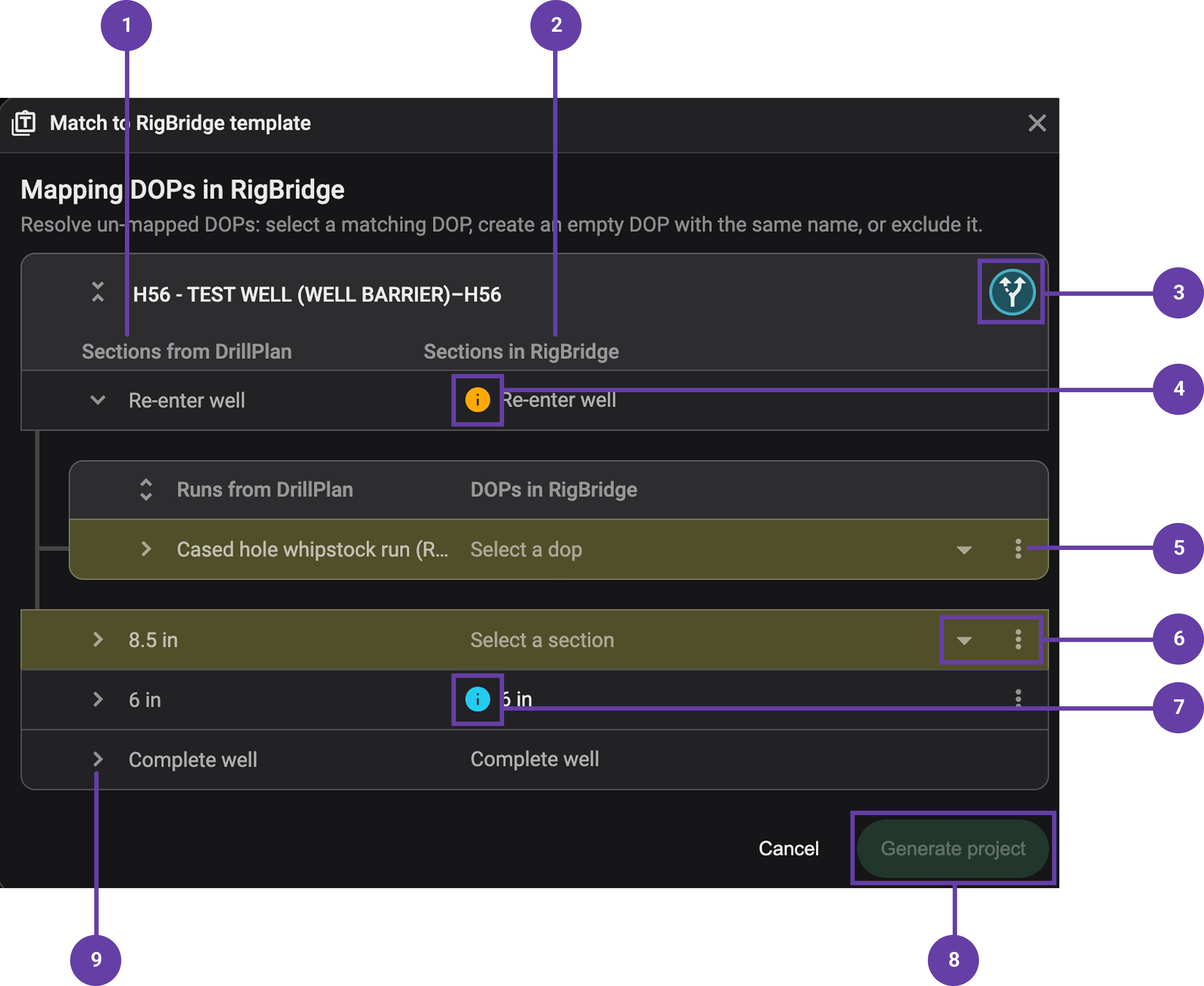
Task: Expand the Cased hole whipstock run entry
Action: [146, 549]
